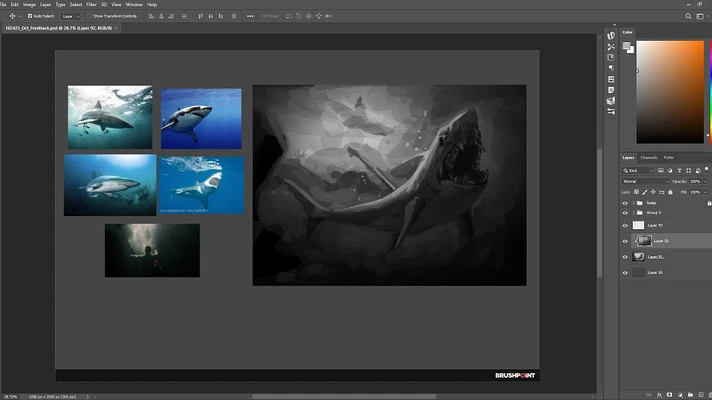Switch to the Channels tab
The height and width of the screenshot is (400, 712).
[648, 158]
